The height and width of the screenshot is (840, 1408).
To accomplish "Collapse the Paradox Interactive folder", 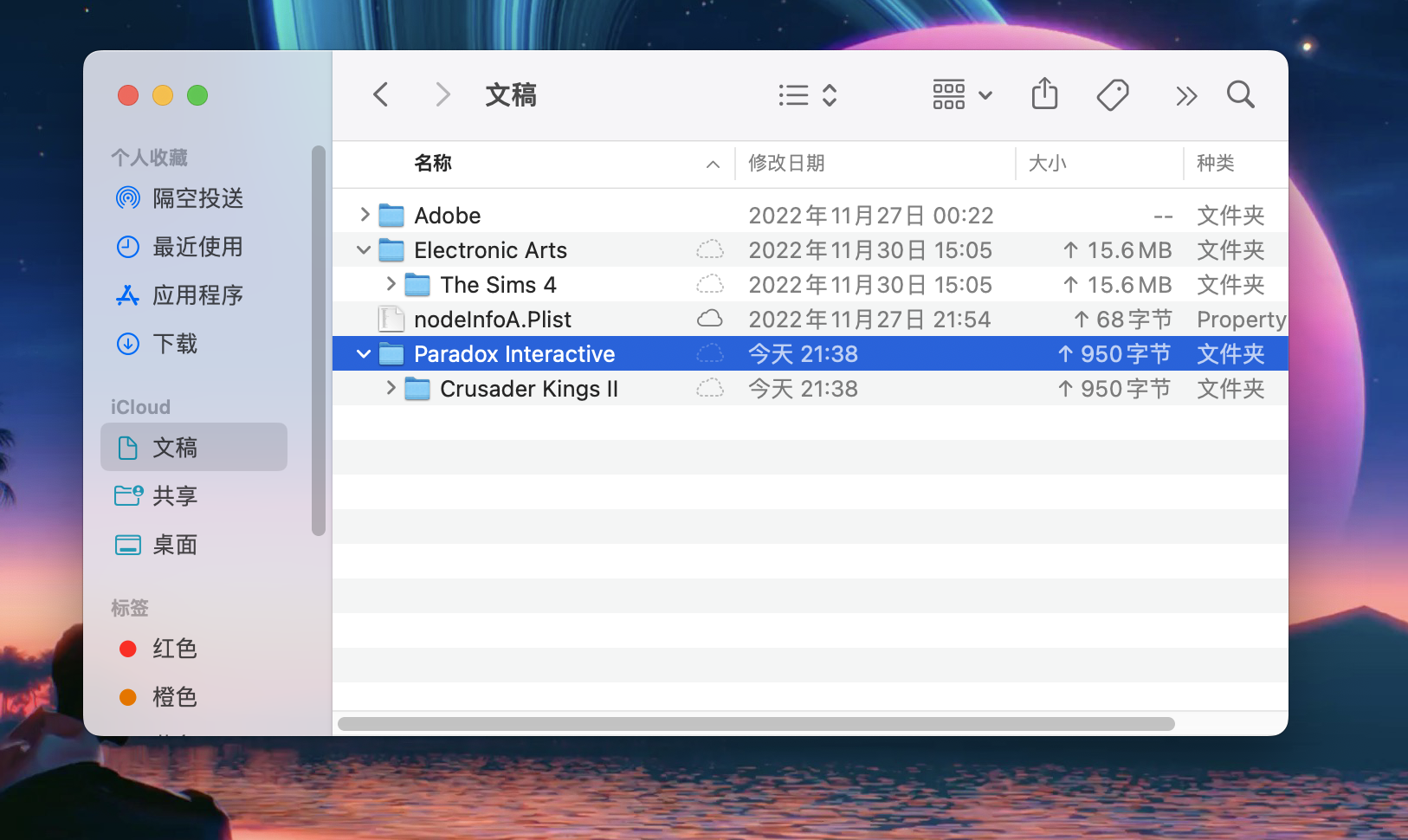I will tap(364, 354).
